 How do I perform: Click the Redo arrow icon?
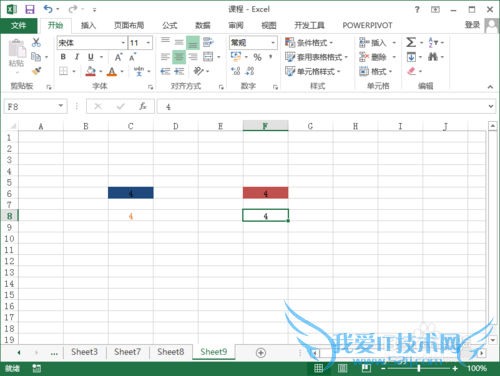tap(73, 9)
